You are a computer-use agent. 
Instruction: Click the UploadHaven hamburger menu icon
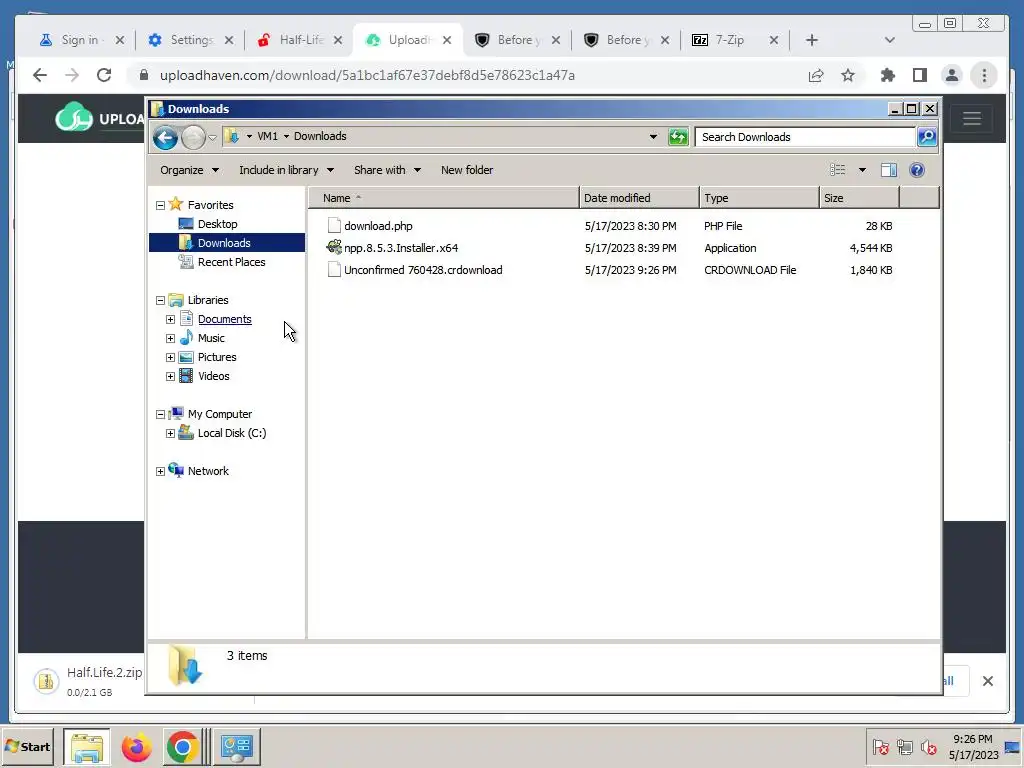pos(972,118)
